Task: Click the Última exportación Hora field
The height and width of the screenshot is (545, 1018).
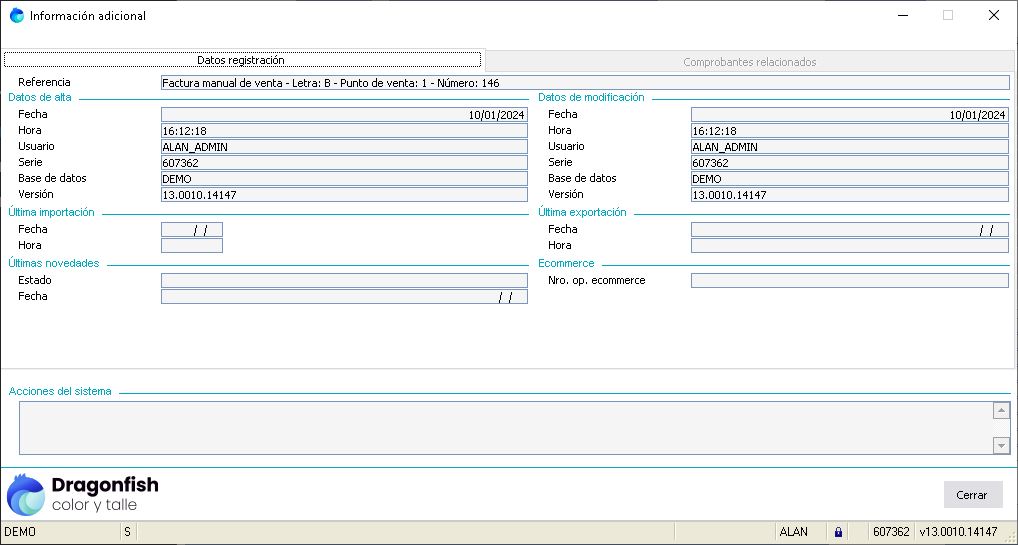Action: click(x=850, y=246)
